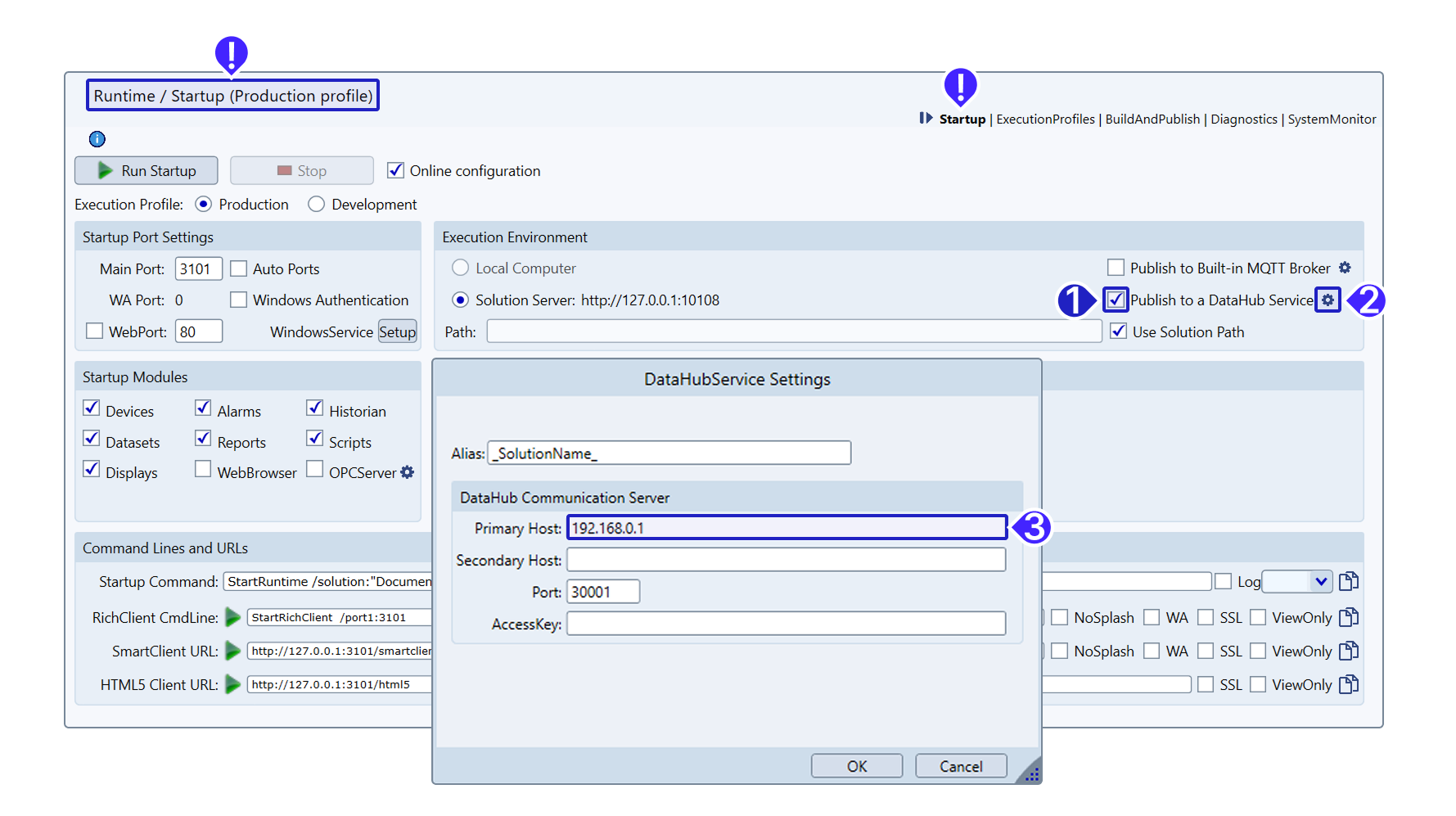Launch the SmartClient URL play arrow
The width and height of the screenshot is (1456, 816).
(x=233, y=651)
